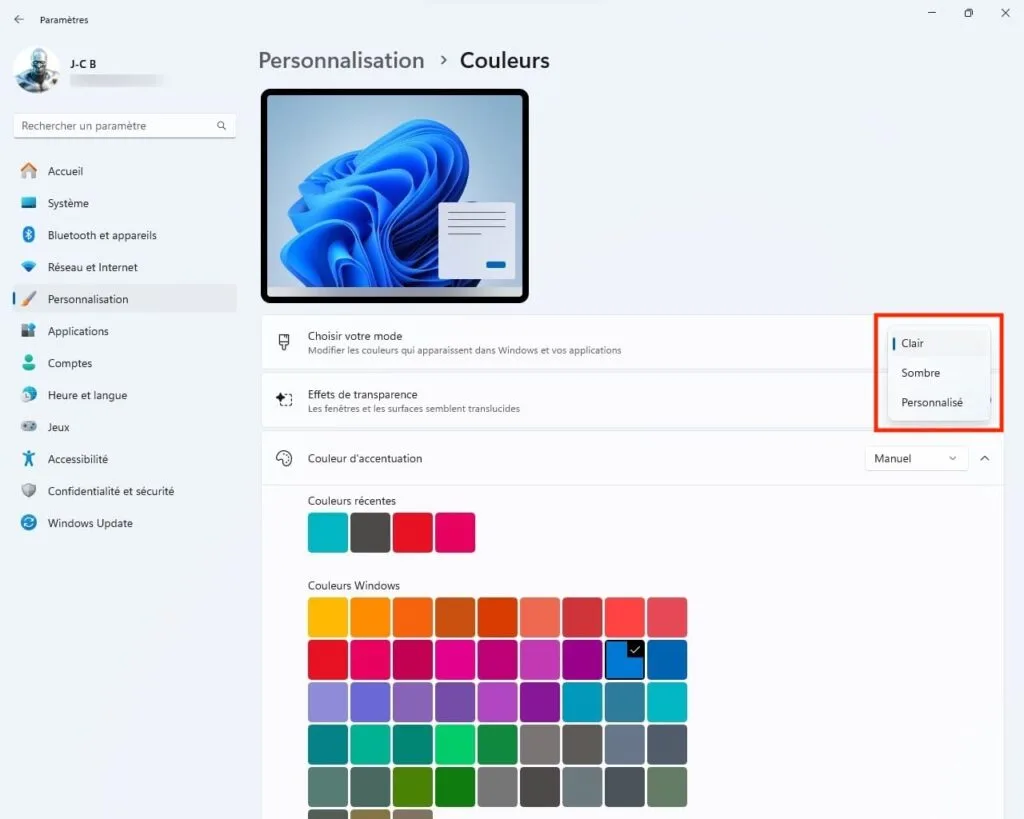
Task: Choose the bright green Windows color
Action: (x=455, y=744)
